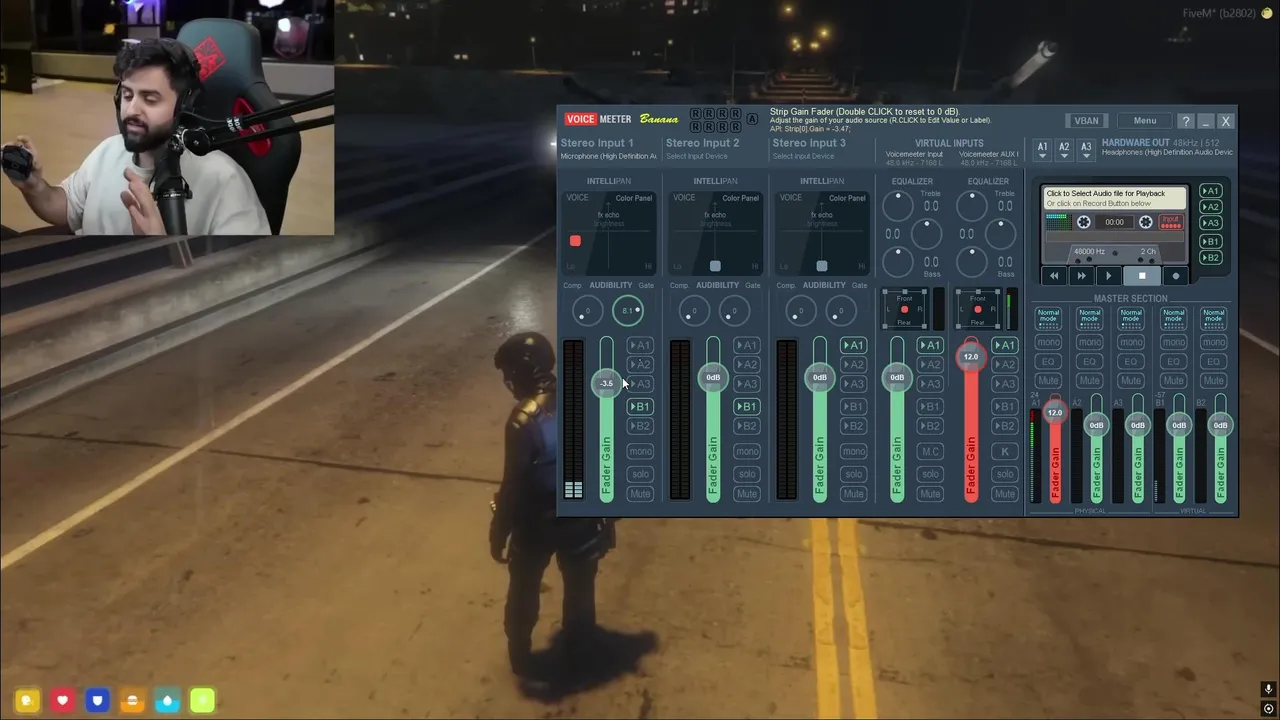
Task: Open the VBAN settings
Action: point(1086,121)
